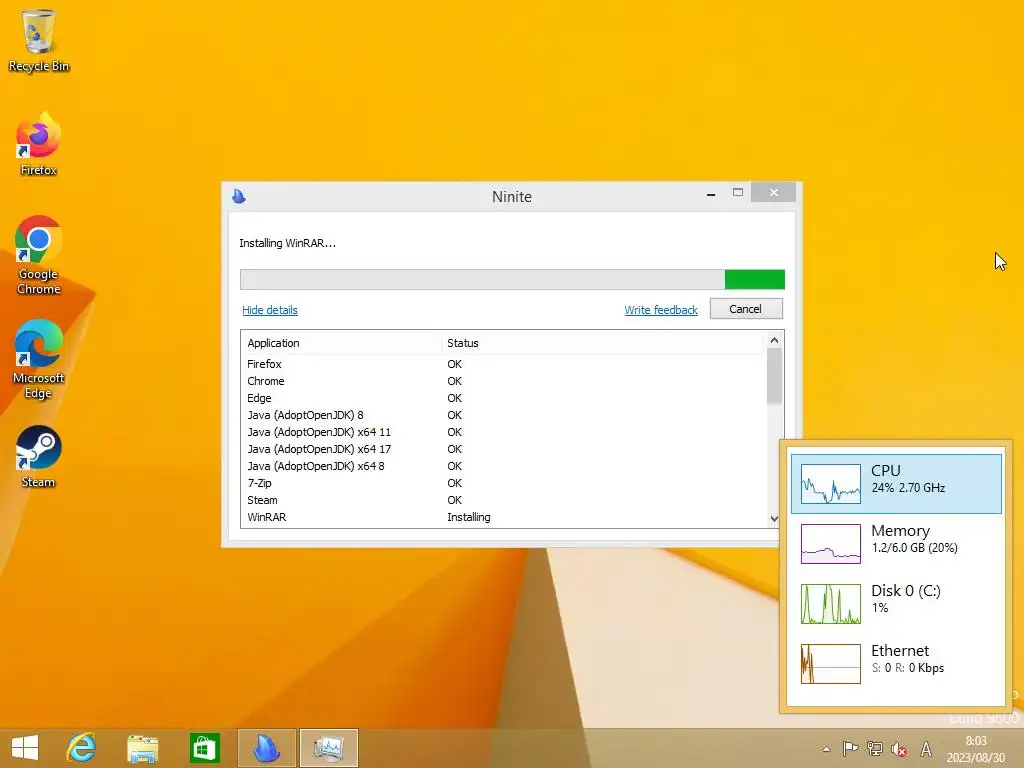Select the Java (AdoptOpenJDK) x64 11 row
Screen dimensions: 1024x768
pos(503,432)
